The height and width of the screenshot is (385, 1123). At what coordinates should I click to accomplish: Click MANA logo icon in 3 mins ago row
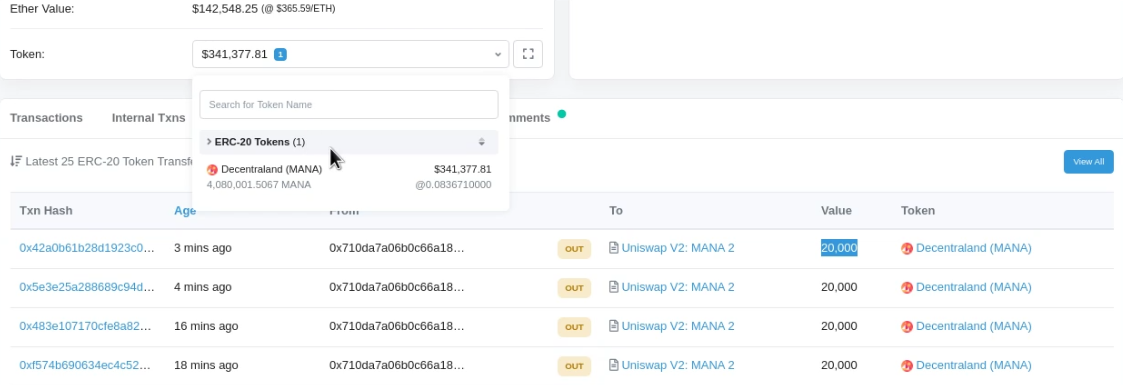(x=907, y=248)
